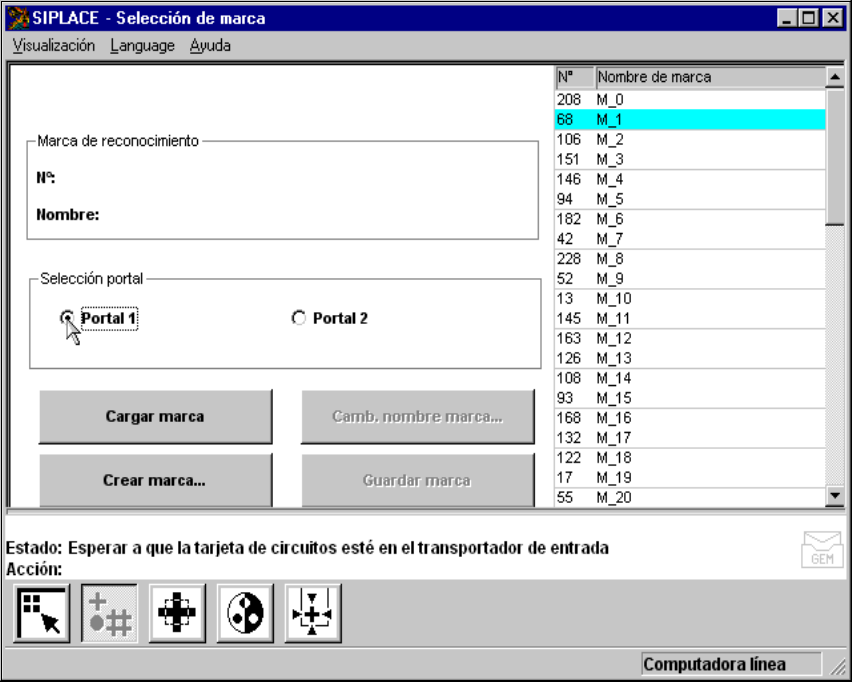Select mark M_0 in the list
Screen dimensions: 852x682
690,99
